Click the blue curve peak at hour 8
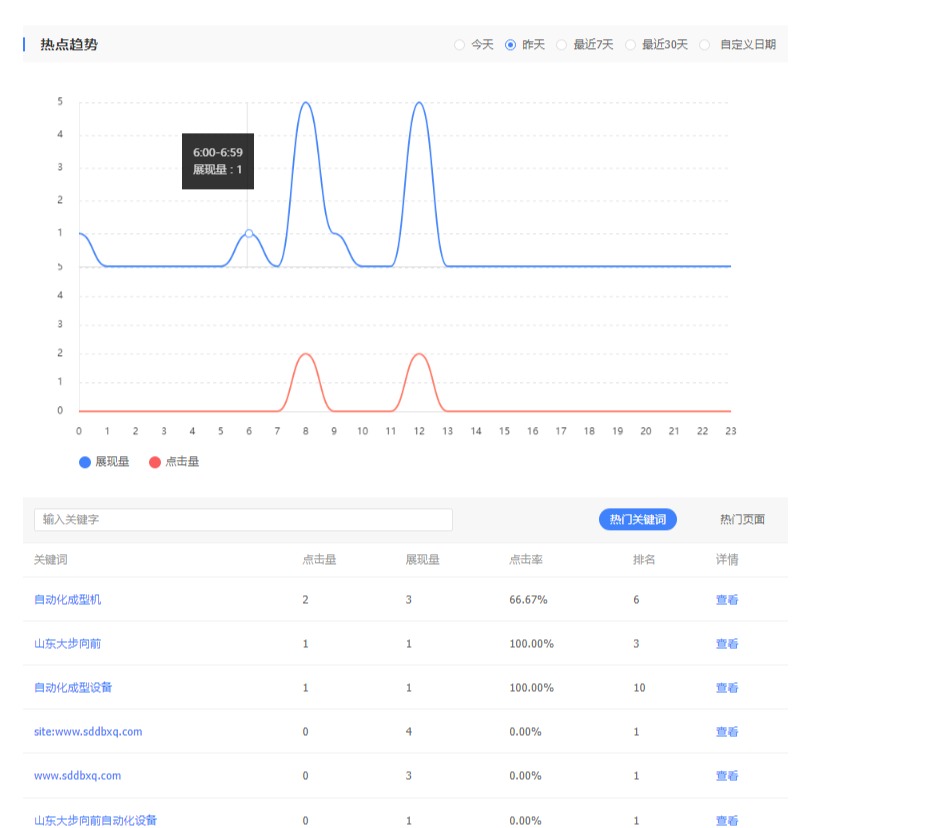945x828 pixels. click(x=306, y=103)
